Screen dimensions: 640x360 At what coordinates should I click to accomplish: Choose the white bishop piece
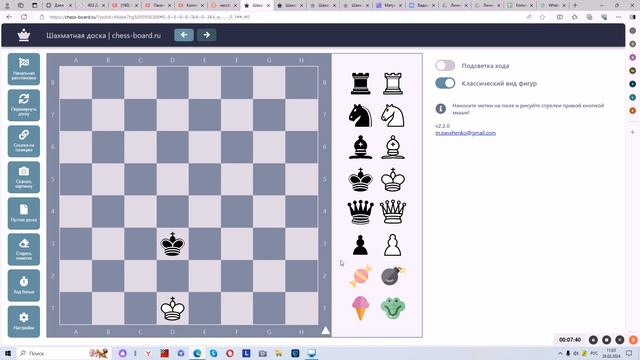click(393, 147)
